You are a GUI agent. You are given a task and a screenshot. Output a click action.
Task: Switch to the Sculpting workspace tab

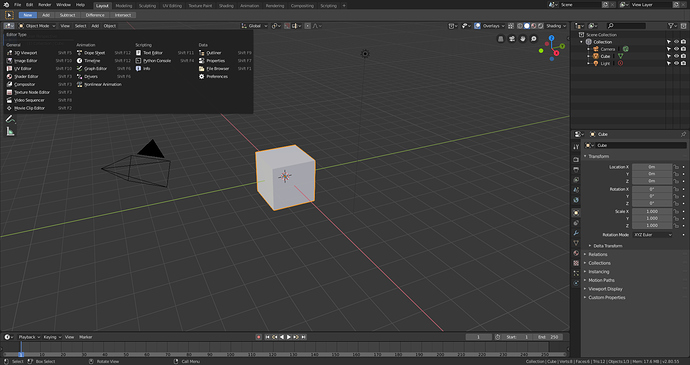[147, 6]
